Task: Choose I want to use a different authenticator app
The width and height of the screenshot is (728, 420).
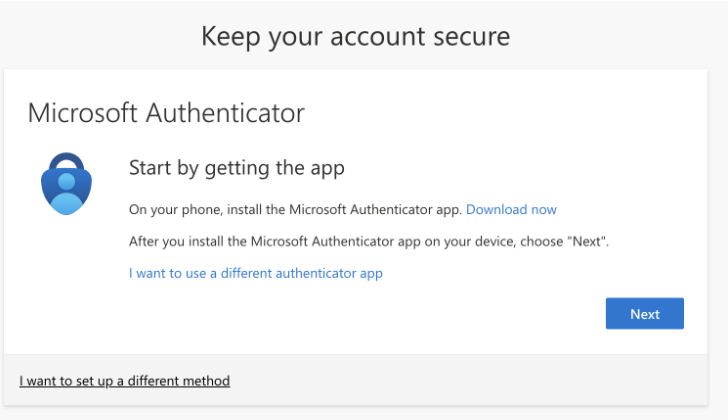Action: point(256,273)
